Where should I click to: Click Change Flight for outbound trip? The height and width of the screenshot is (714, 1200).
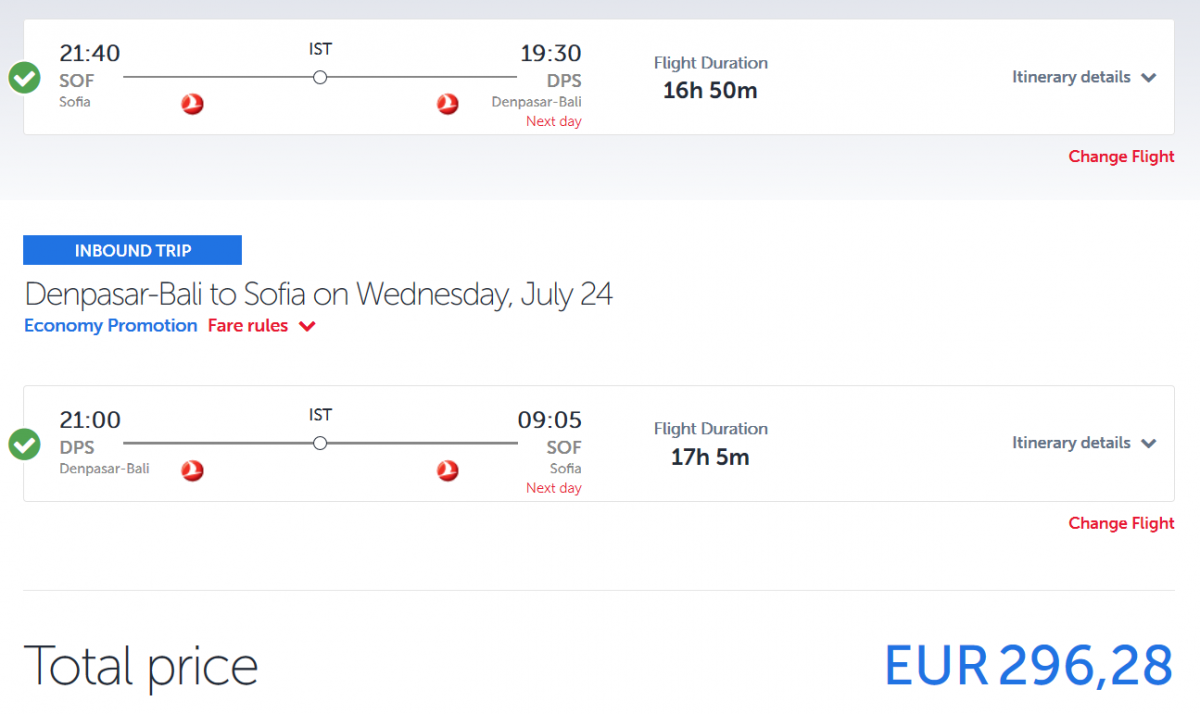tap(1121, 157)
